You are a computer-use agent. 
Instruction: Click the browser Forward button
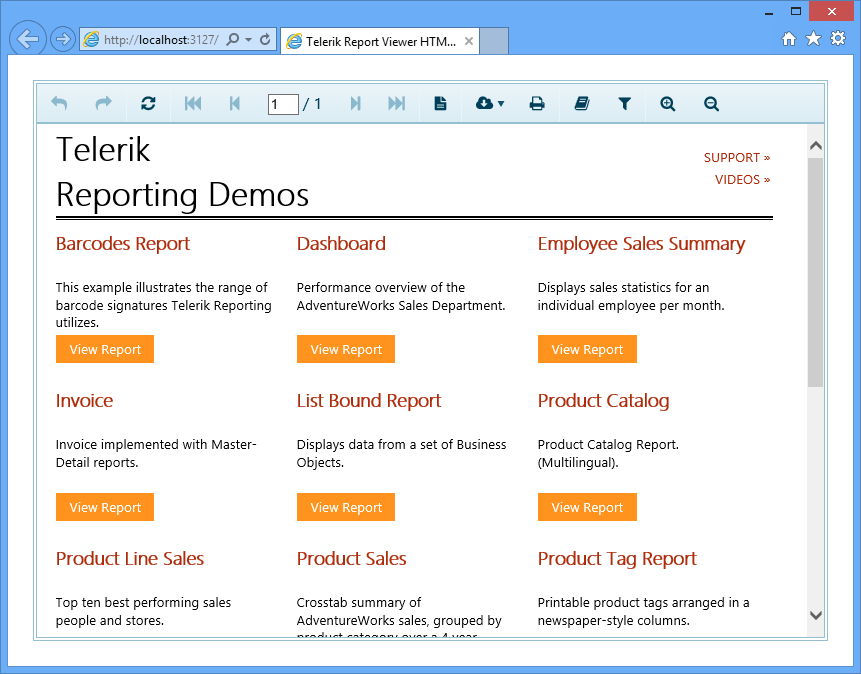point(63,39)
